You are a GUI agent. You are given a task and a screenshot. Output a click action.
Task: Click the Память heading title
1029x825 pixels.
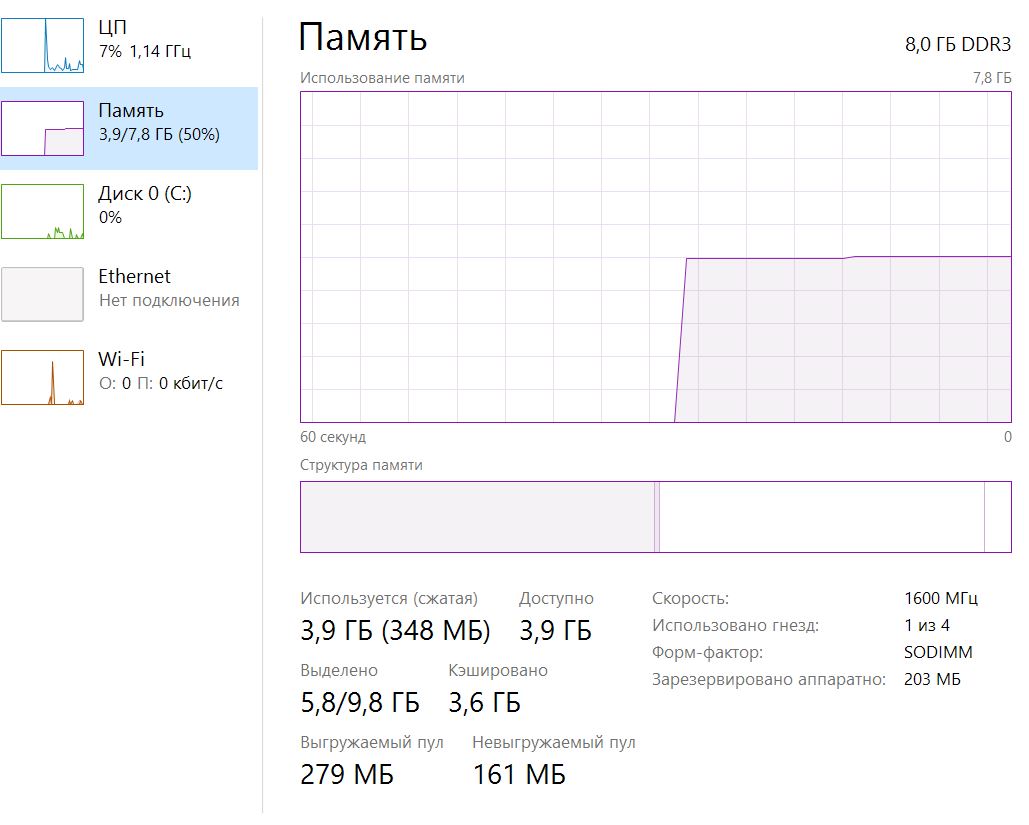363,38
